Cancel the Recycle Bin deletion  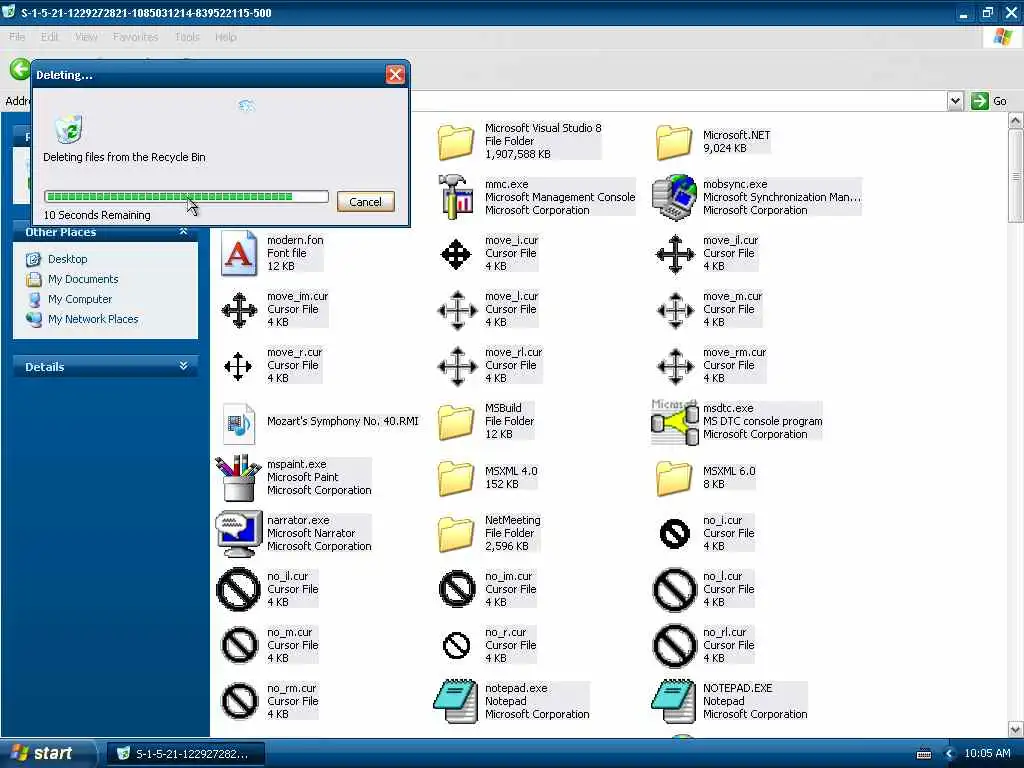click(365, 202)
